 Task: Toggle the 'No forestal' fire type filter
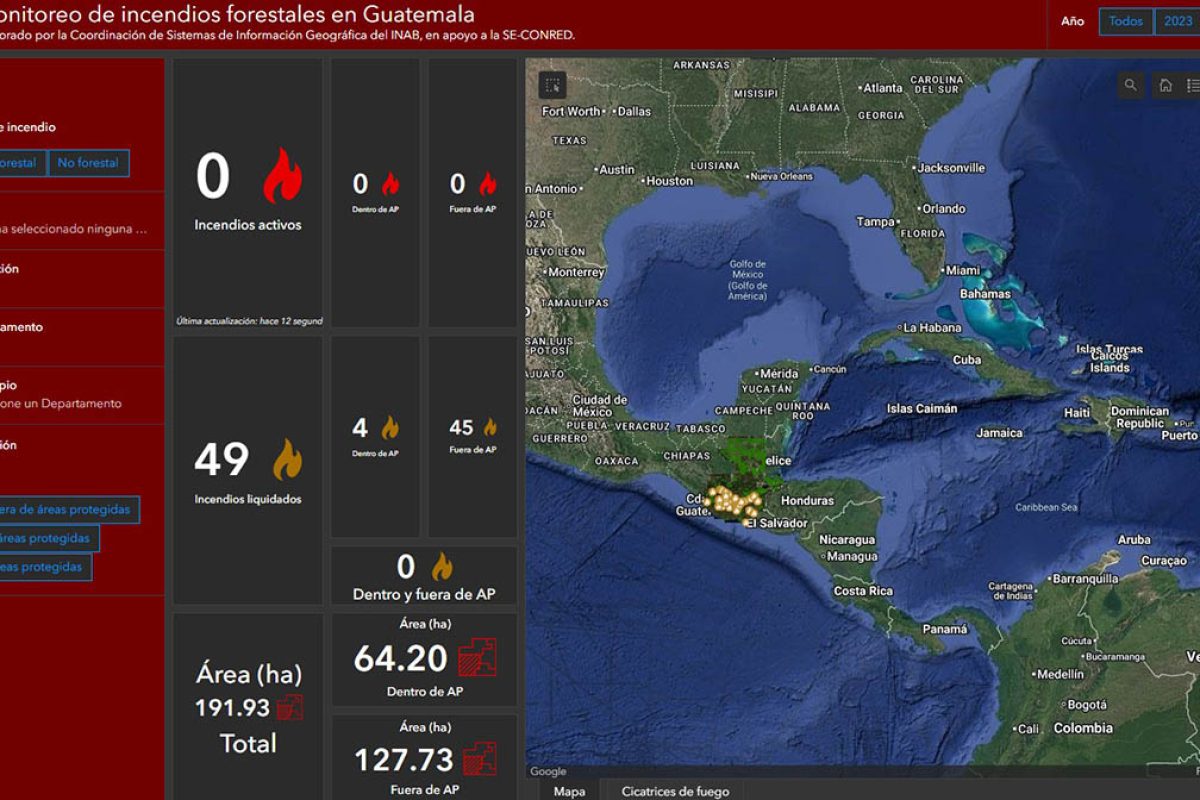click(x=88, y=163)
